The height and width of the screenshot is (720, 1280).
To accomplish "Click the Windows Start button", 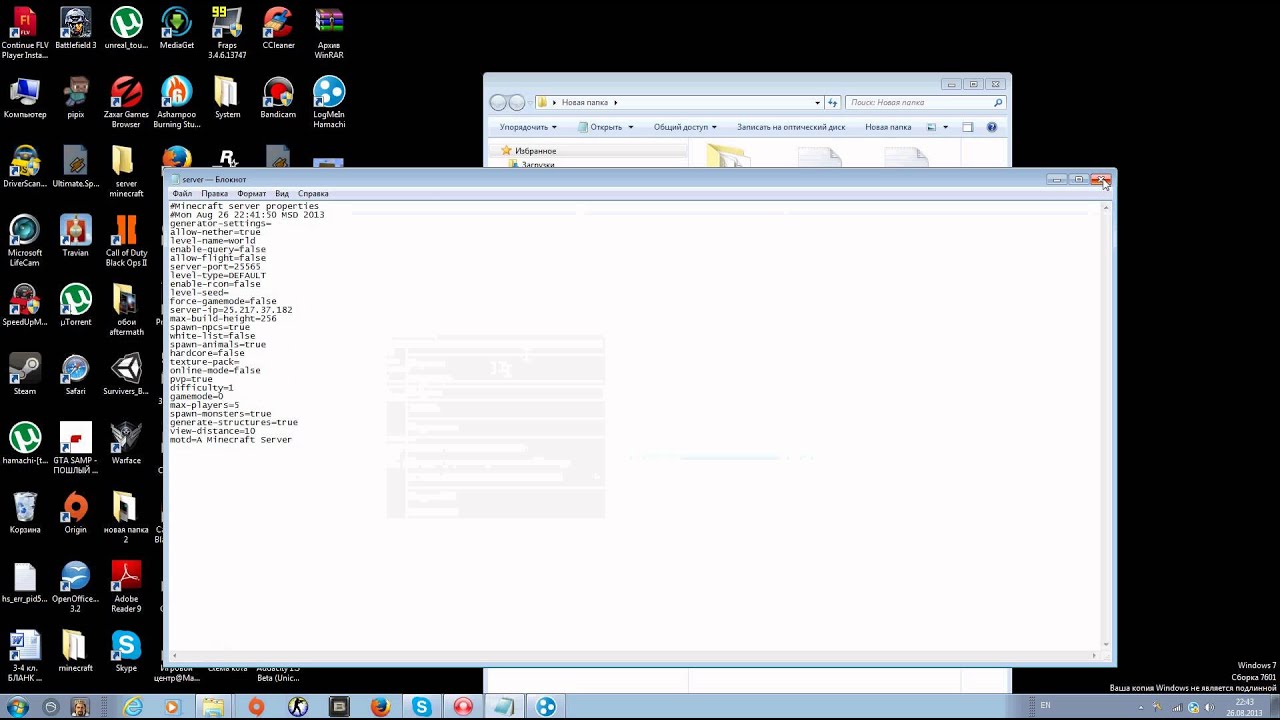I will (17, 707).
